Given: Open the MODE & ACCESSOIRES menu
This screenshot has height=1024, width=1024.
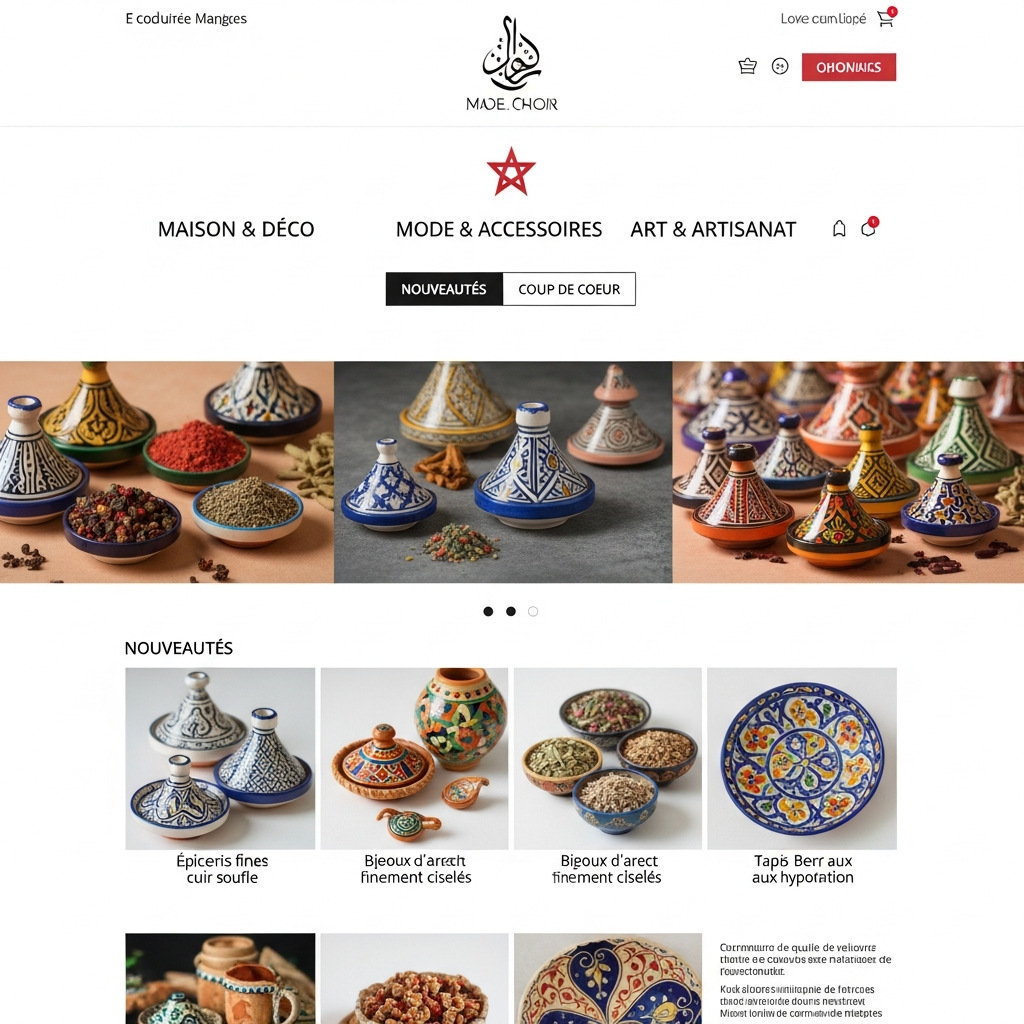Looking at the screenshot, I should [498, 229].
